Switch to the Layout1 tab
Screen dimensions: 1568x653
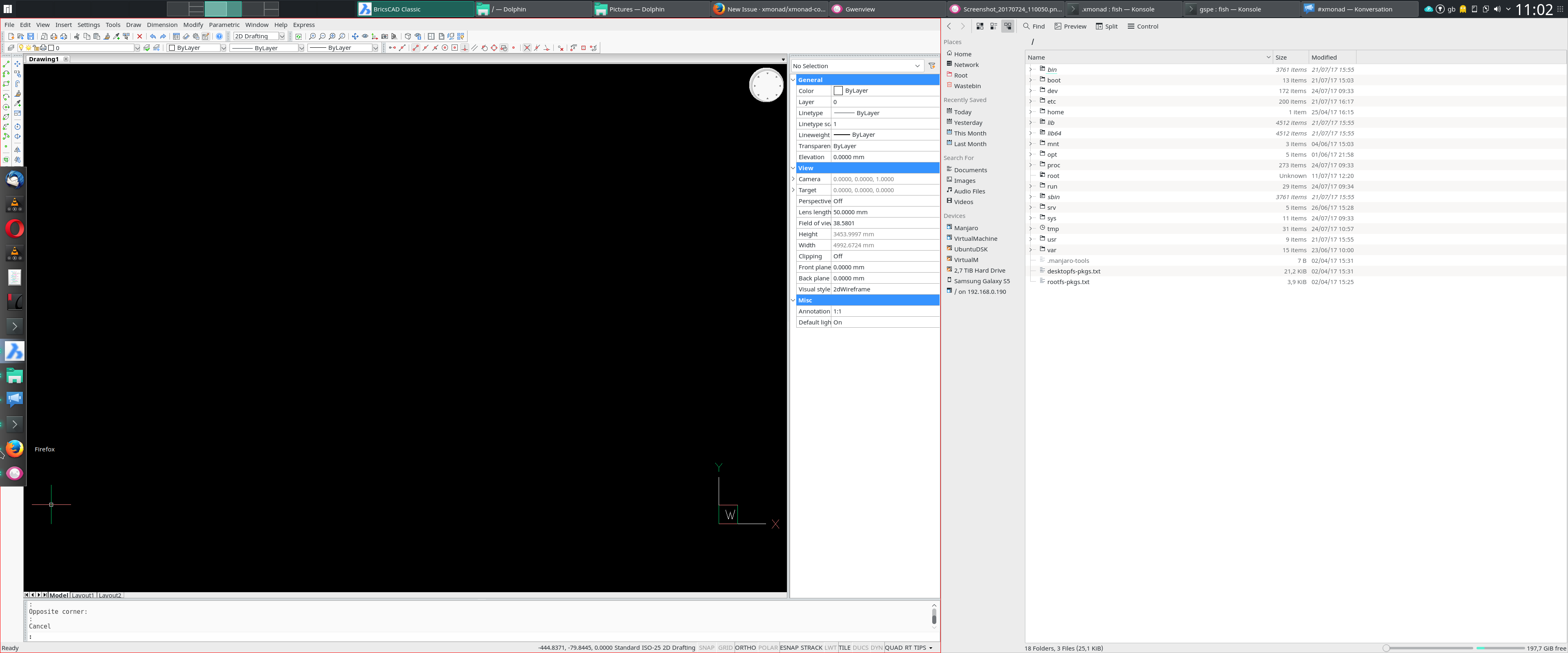pos(83,595)
